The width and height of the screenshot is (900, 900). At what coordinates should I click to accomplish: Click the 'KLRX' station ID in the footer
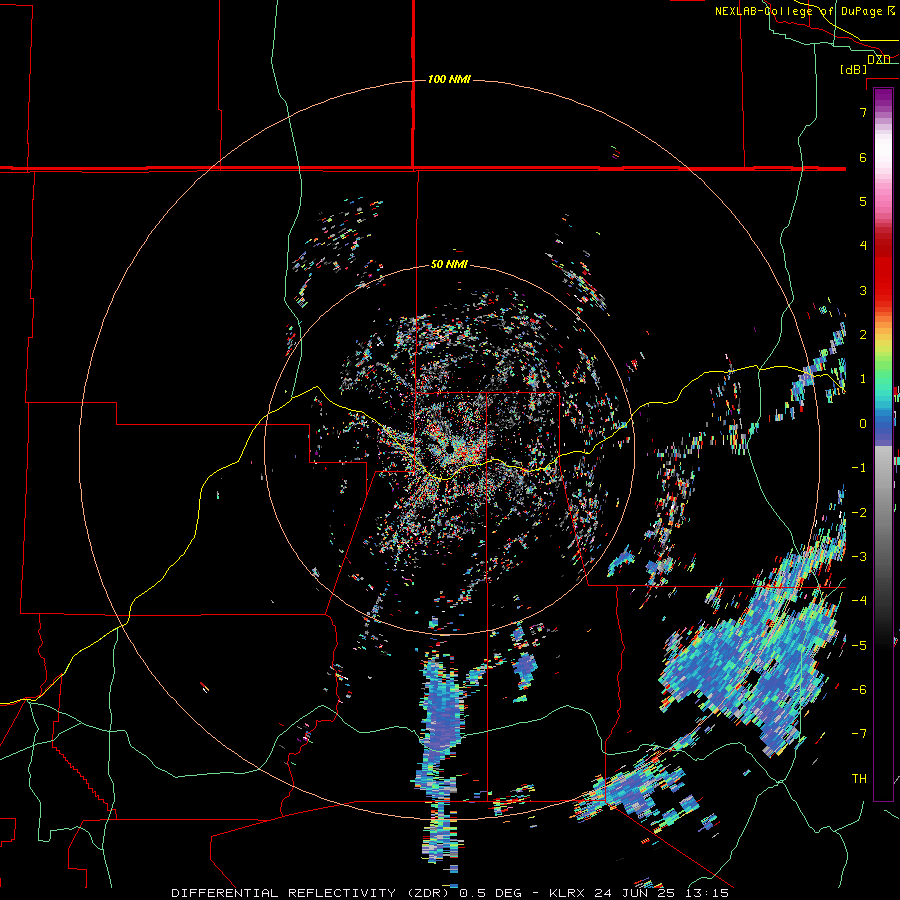pos(569,893)
